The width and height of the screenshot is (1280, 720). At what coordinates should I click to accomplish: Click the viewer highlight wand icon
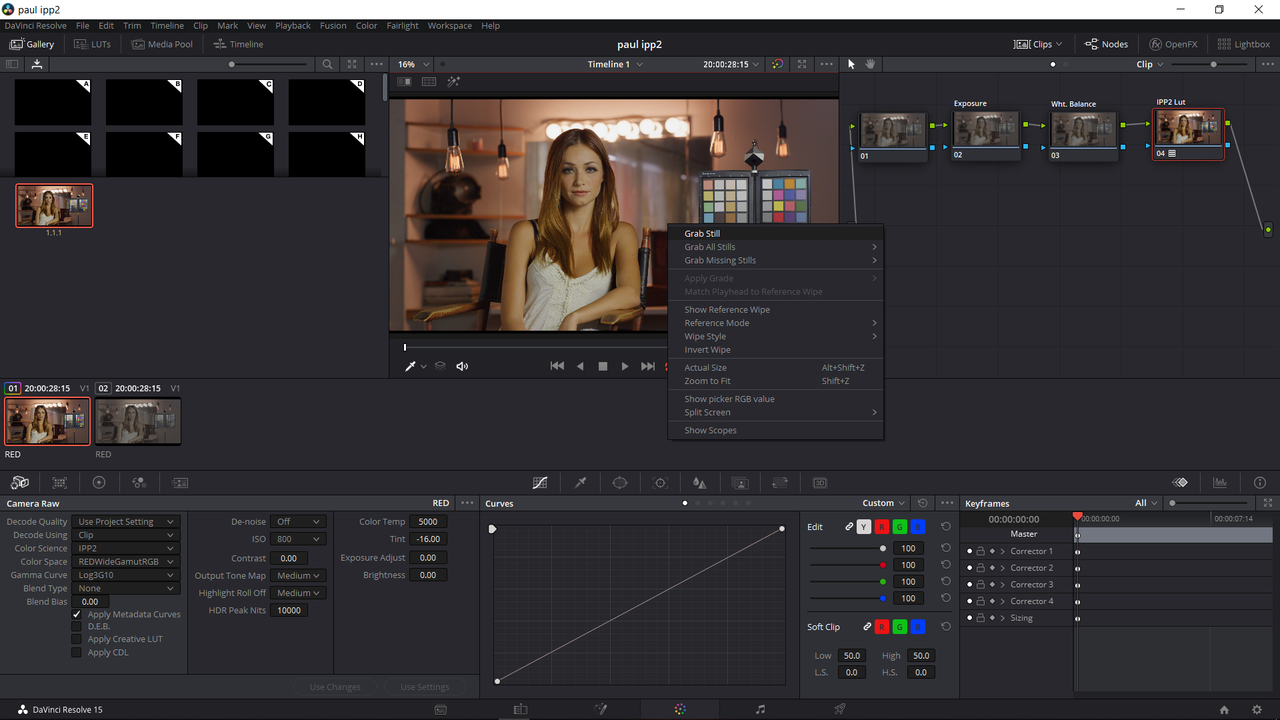(x=453, y=82)
